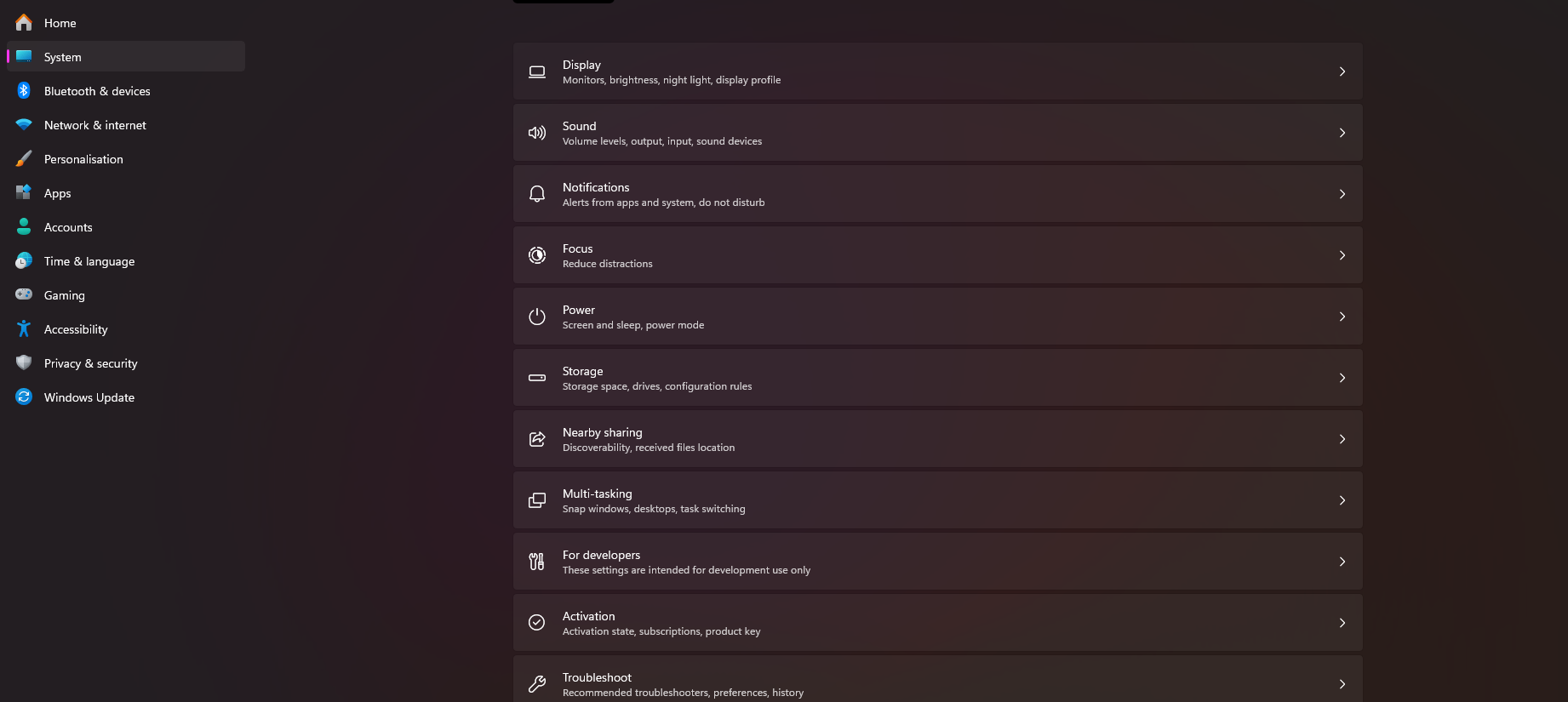Open Time & language from the sidebar

point(89,260)
